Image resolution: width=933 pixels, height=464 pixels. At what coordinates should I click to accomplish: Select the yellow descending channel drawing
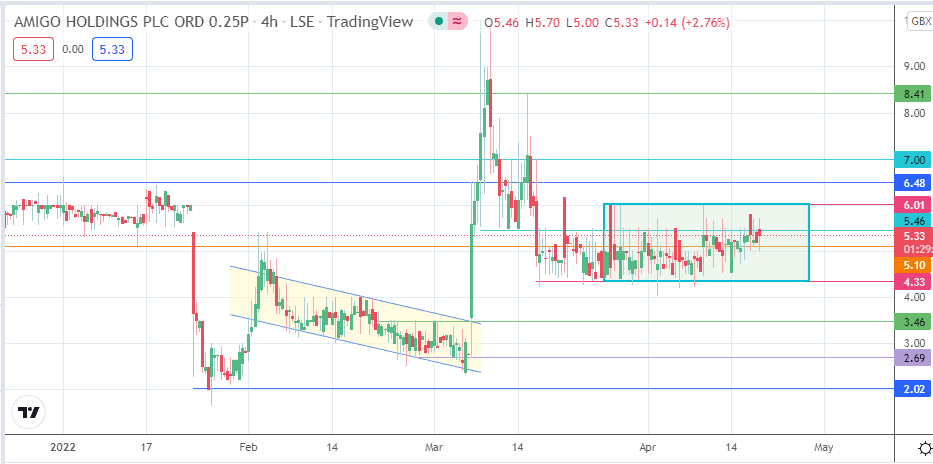pyautogui.click(x=355, y=319)
